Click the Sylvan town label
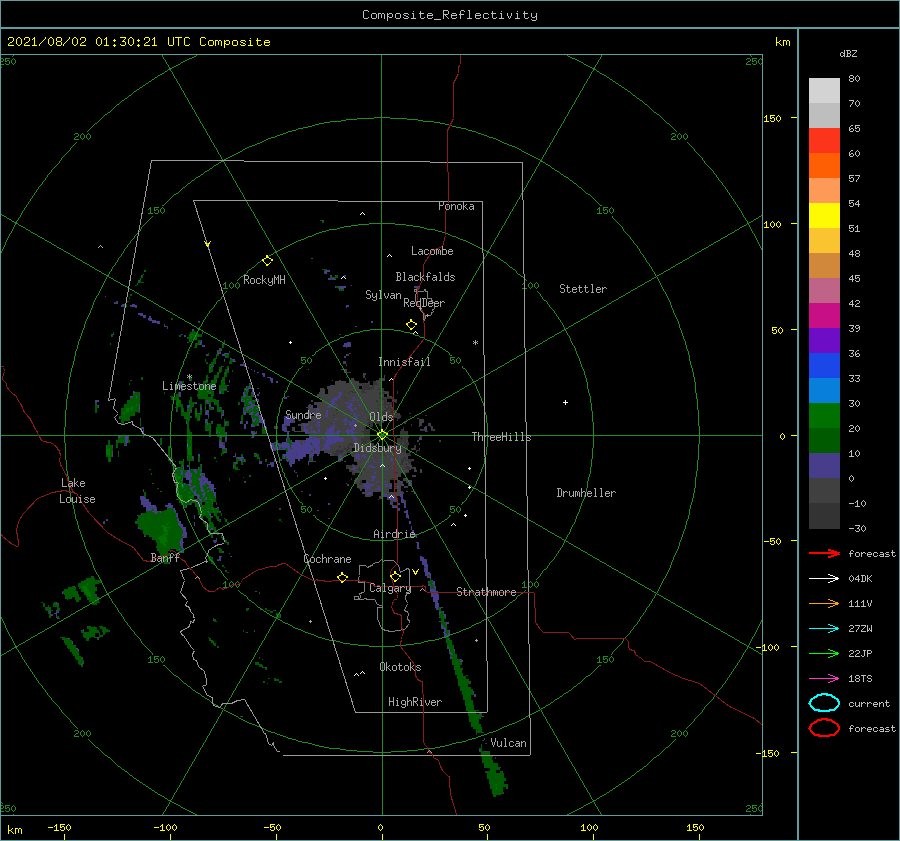The width and height of the screenshot is (900, 841). click(383, 295)
